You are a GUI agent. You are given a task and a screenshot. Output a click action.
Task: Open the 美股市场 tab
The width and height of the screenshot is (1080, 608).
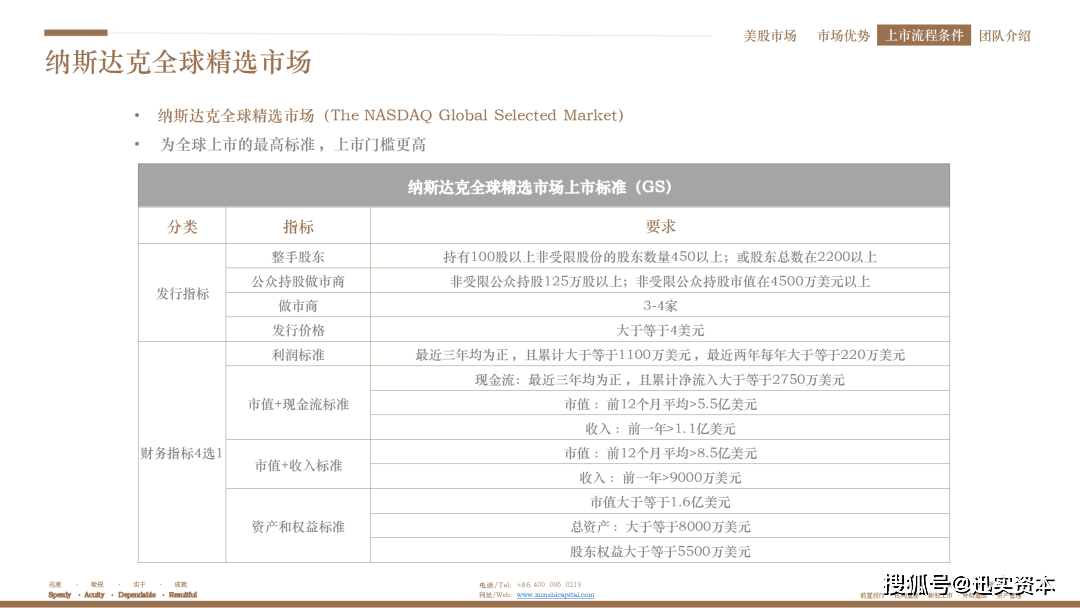pyautogui.click(x=769, y=36)
